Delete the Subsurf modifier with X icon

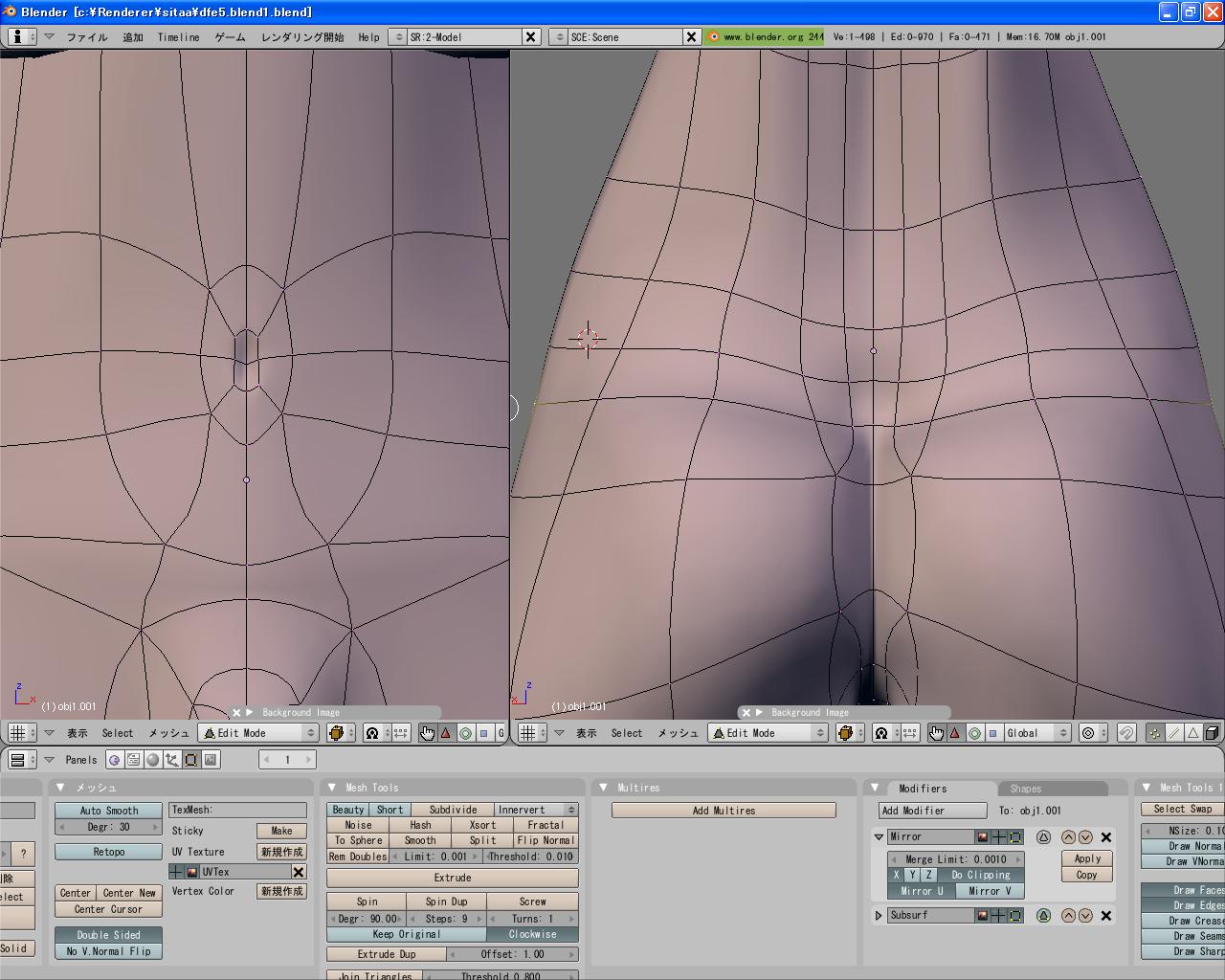point(1105,916)
